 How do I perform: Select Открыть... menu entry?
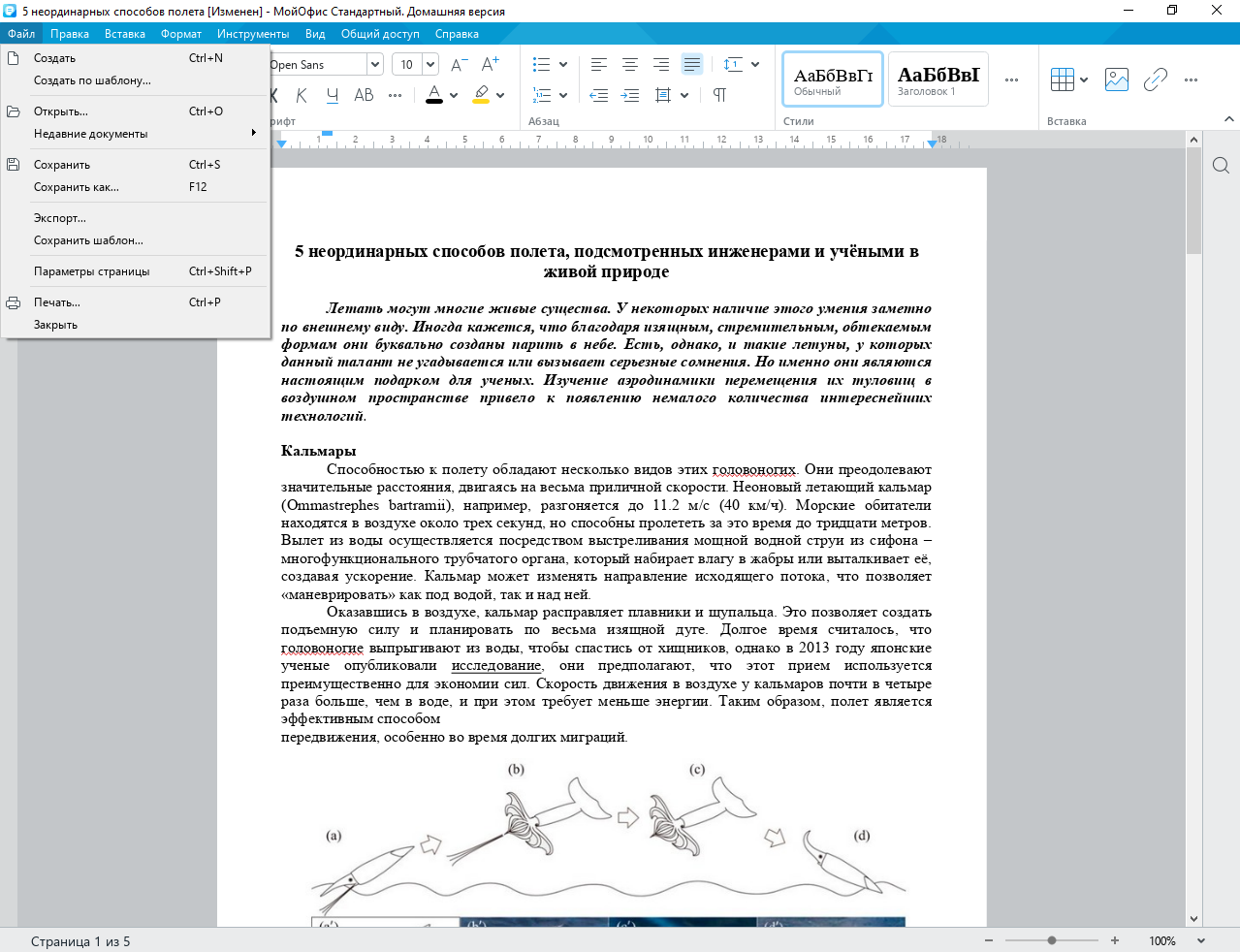(135, 111)
